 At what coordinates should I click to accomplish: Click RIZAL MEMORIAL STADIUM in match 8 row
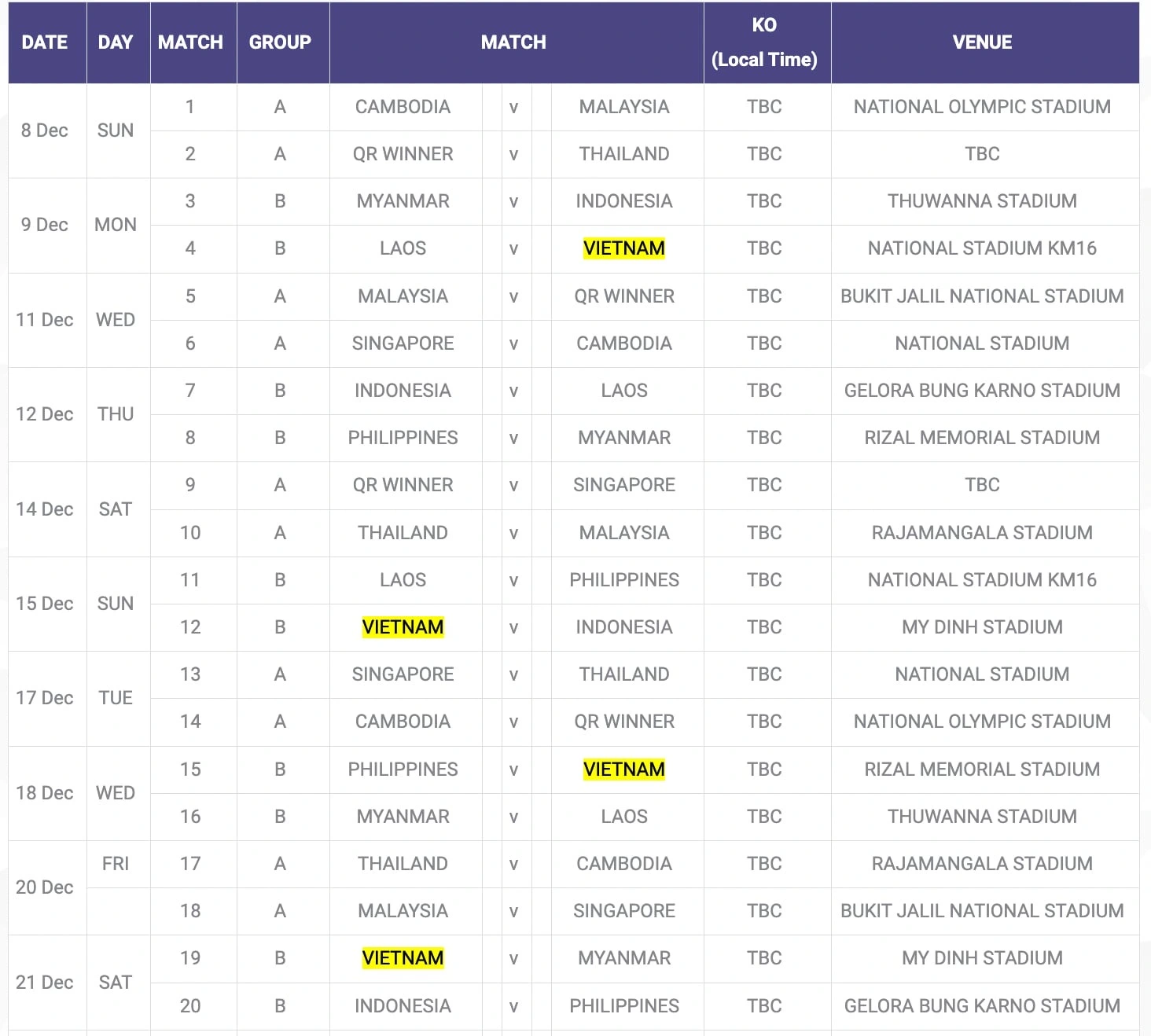[x=983, y=438]
